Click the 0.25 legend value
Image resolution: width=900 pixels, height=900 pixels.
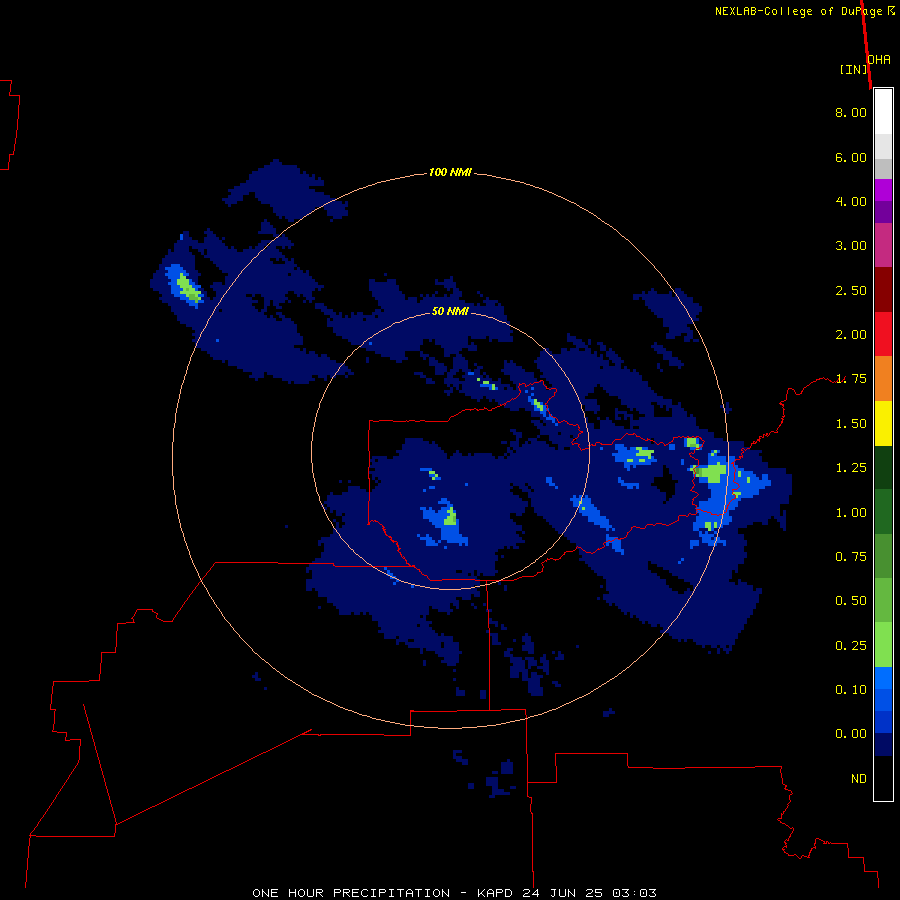pyautogui.click(x=851, y=646)
